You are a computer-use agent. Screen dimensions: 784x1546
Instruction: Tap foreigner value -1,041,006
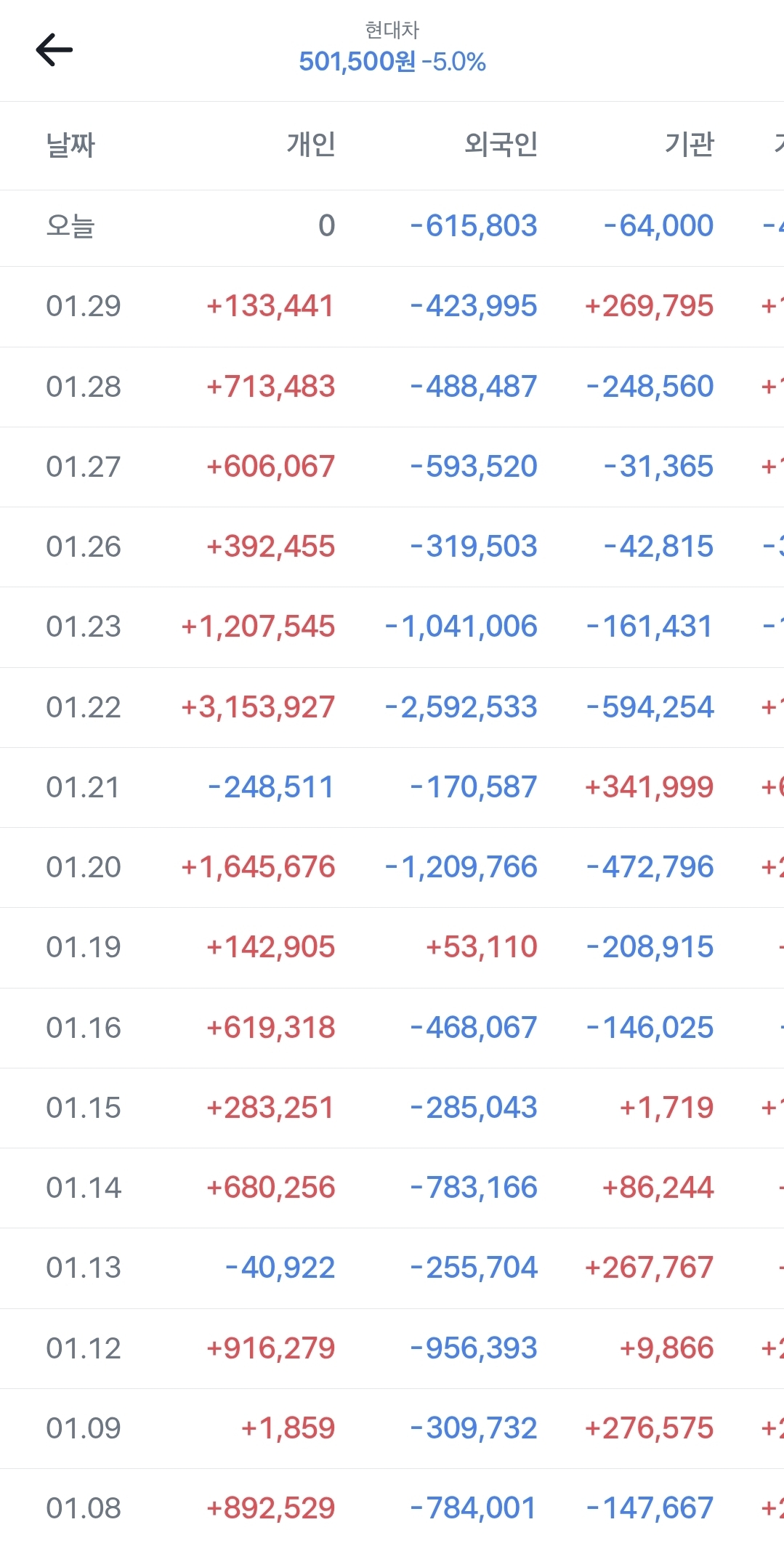click(x=461, y=627)
